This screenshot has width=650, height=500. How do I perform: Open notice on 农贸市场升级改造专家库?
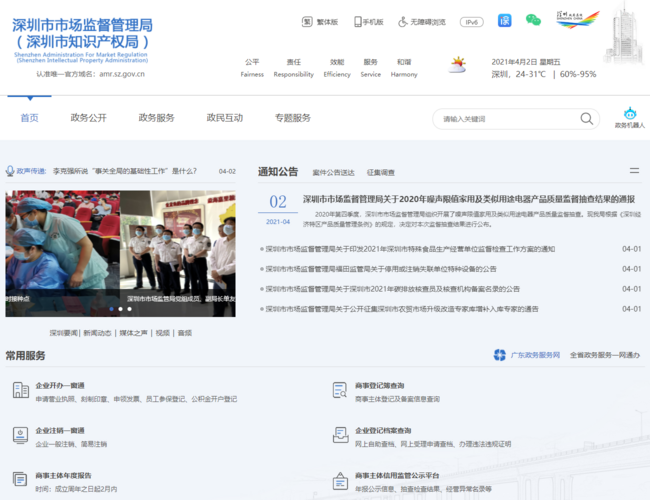(402, 309)
